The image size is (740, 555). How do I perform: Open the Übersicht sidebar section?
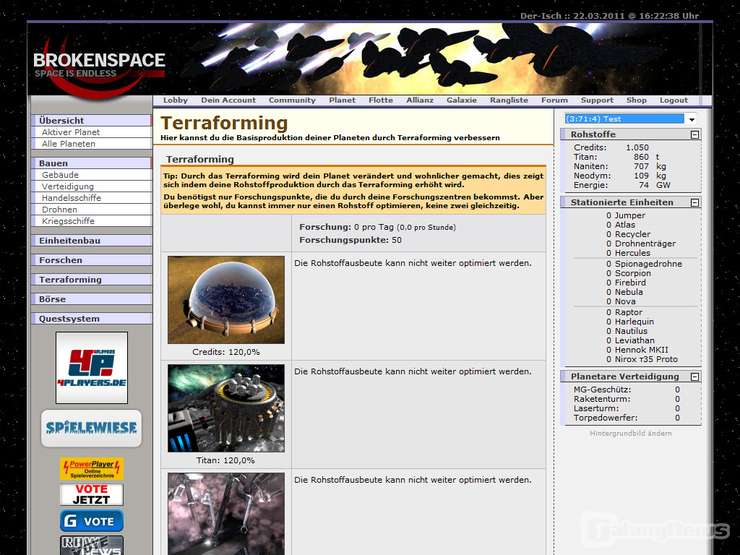click(92, 120)
